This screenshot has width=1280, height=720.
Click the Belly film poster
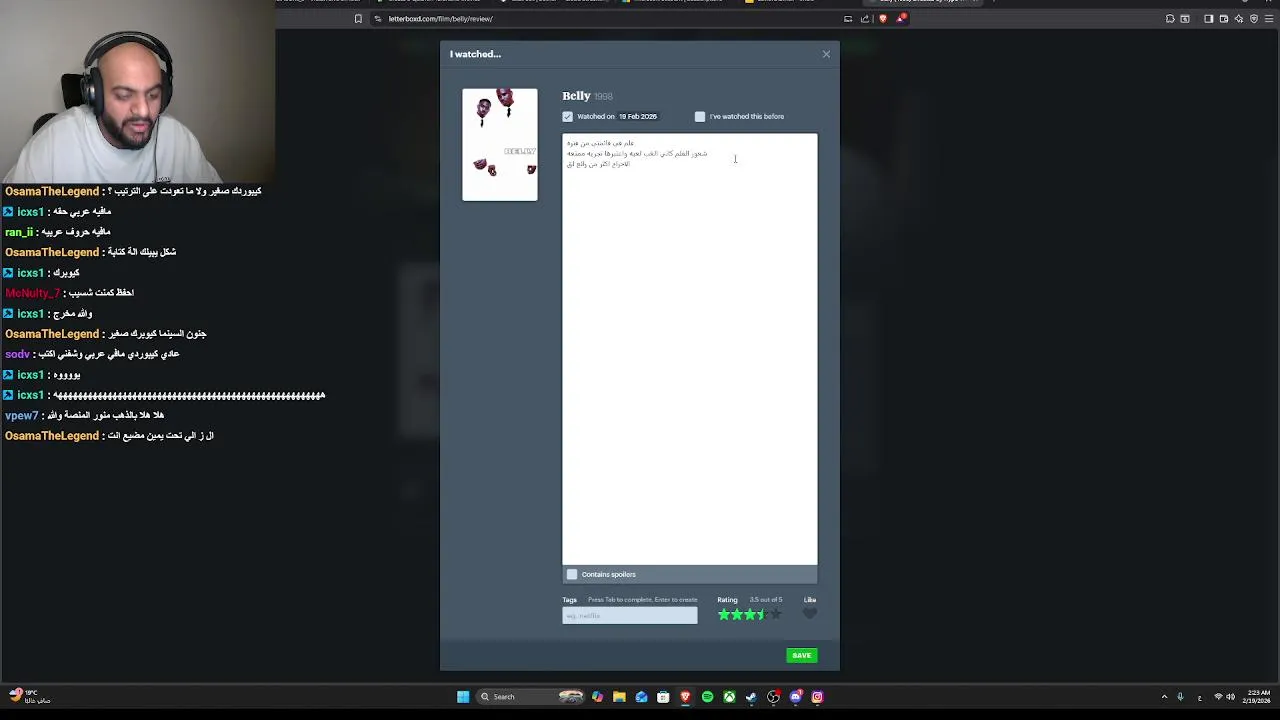(x=500, y=145)
